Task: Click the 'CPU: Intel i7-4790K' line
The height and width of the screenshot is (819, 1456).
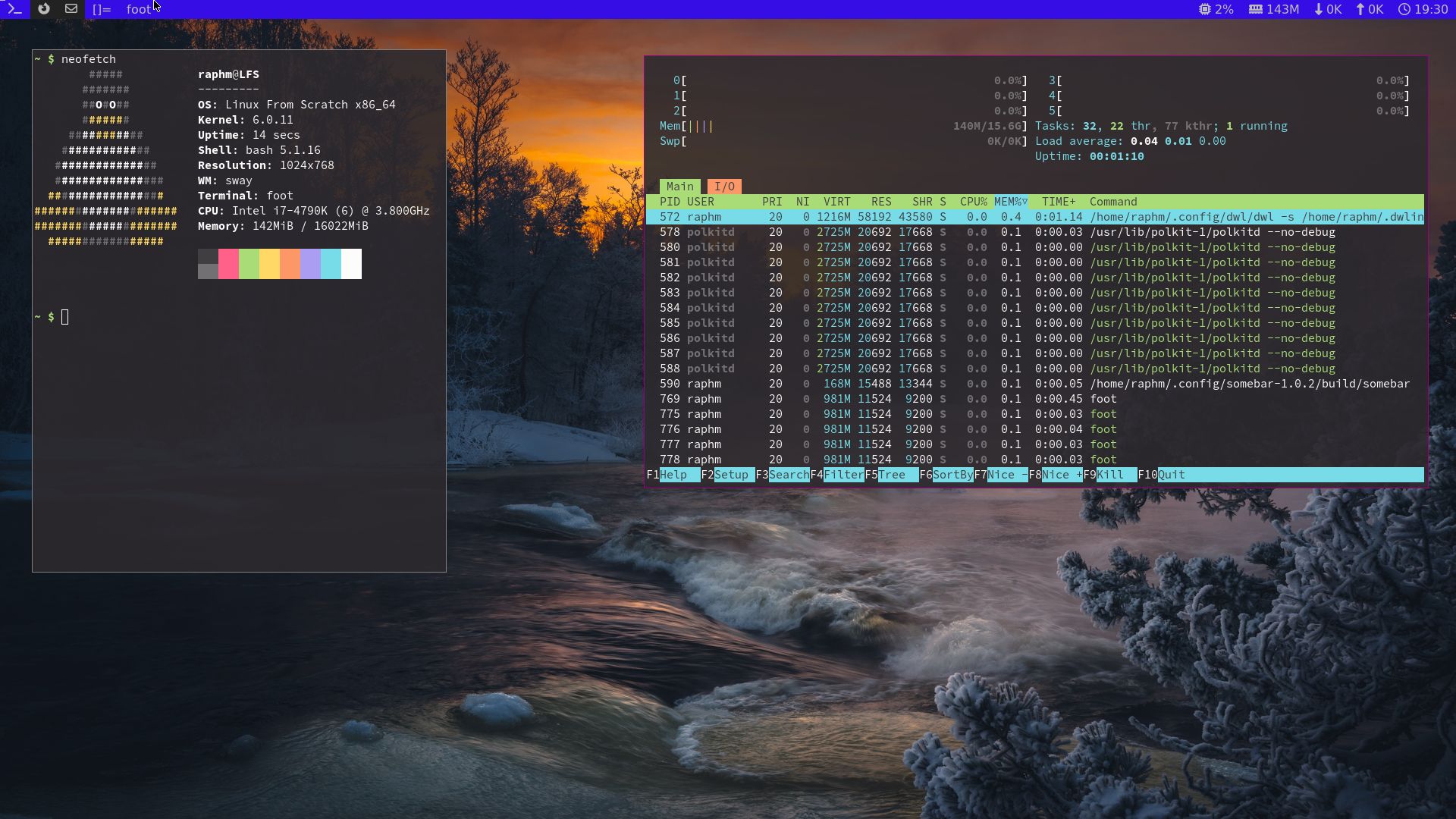Action: point(313,211)
